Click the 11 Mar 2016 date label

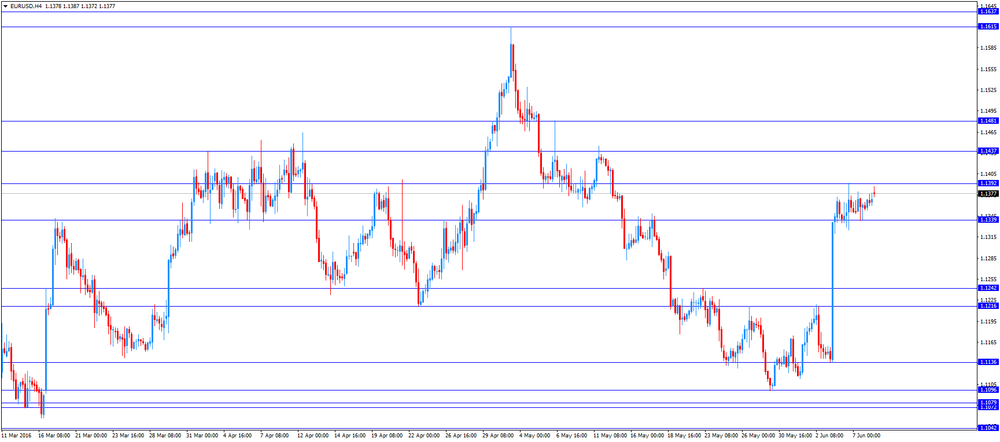pos(17,437)
